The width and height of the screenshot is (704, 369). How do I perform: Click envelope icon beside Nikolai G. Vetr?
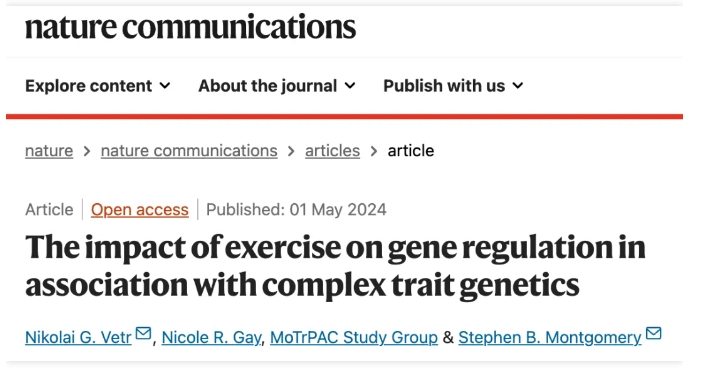click(x=143, y=334)
